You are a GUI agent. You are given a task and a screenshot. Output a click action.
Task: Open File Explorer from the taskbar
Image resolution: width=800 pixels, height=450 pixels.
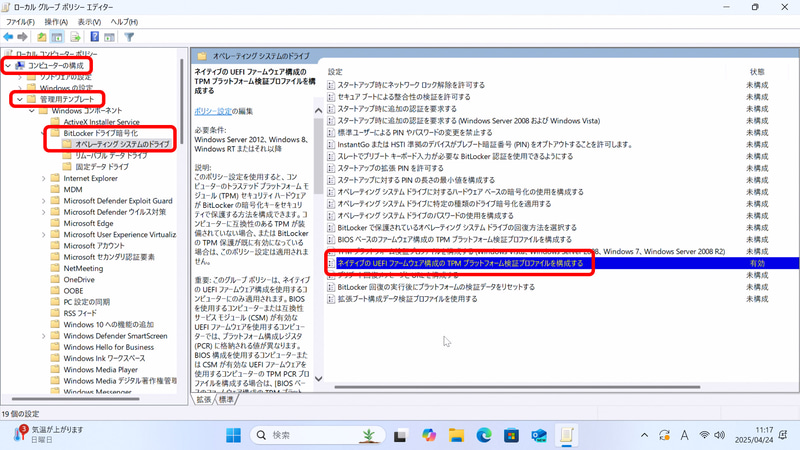[x=456, y=435]
